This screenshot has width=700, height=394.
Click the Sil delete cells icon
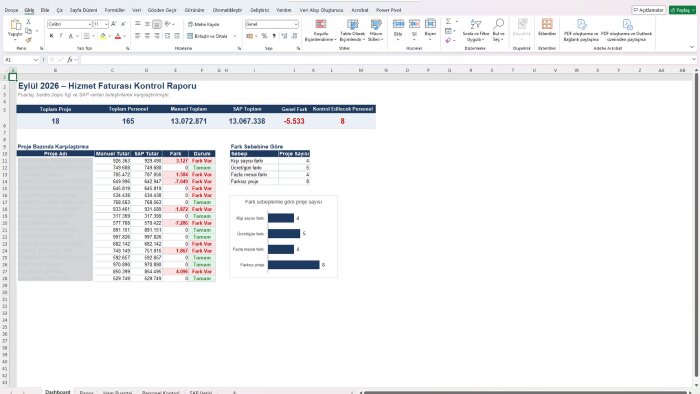click(414, 25)
